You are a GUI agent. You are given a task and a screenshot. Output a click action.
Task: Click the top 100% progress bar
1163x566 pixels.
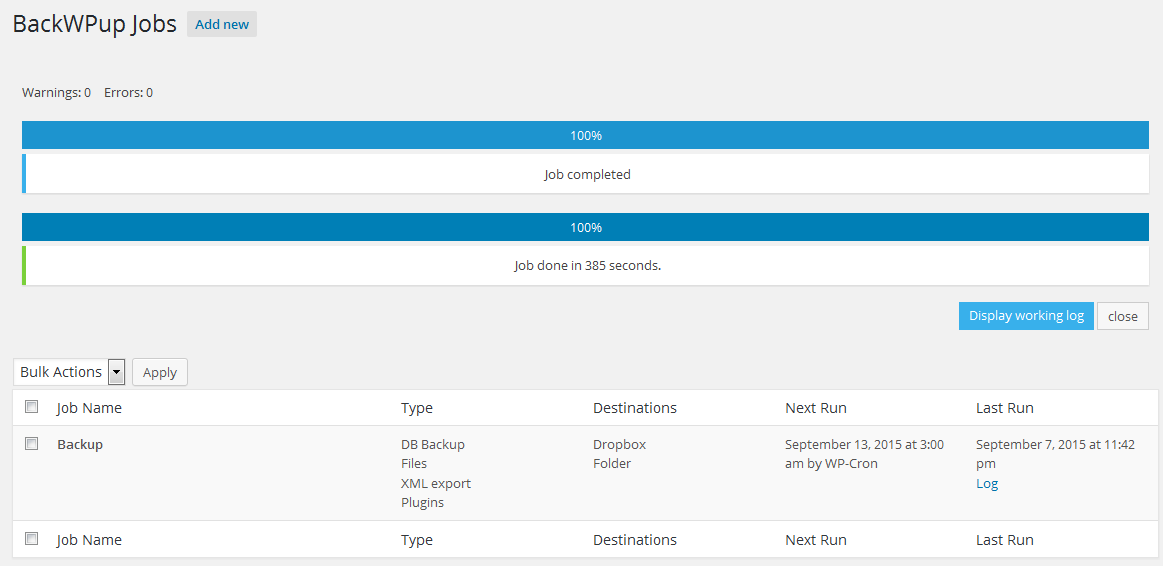point(585,136)
